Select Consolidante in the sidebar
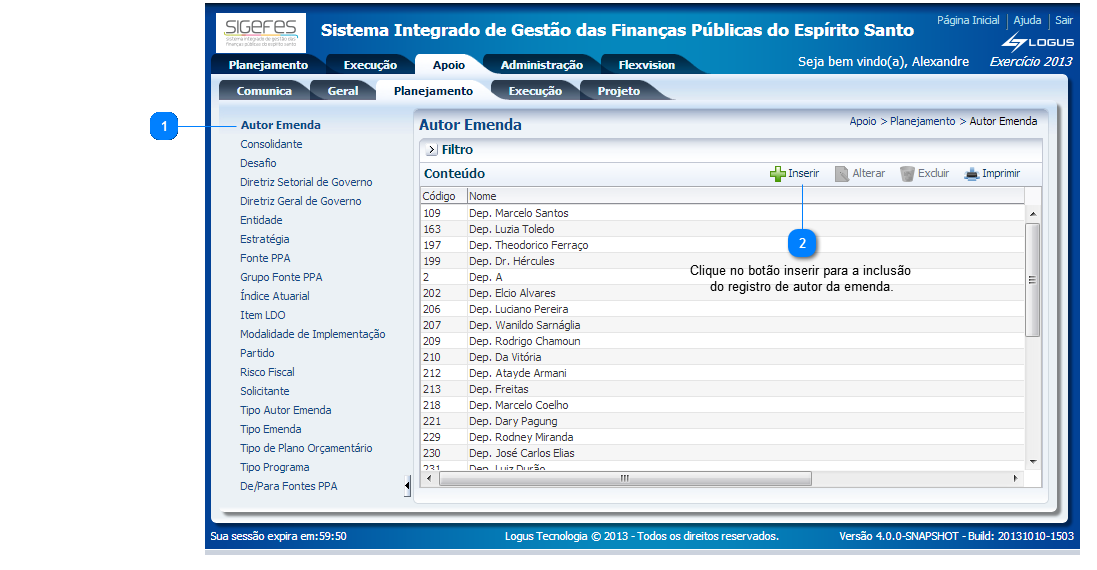Viewport: 1097px width, 570px height. 271,144
